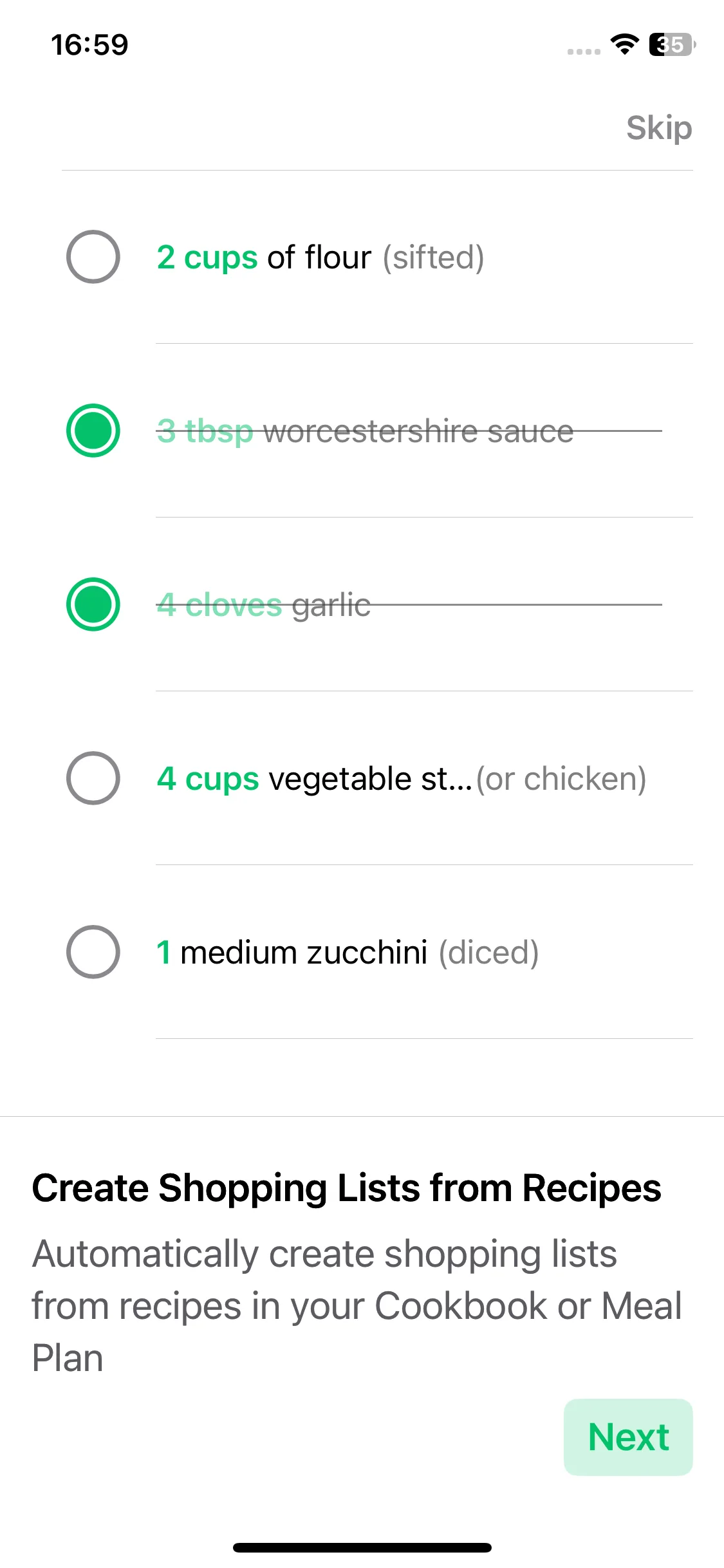Uncheck the worcestershire sauce item
The image size is (724, 1568).
[93, 431]
